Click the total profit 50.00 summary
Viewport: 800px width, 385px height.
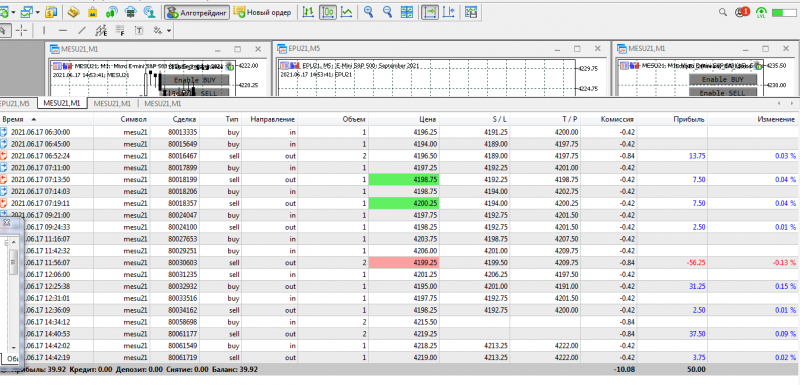[697, 369]
